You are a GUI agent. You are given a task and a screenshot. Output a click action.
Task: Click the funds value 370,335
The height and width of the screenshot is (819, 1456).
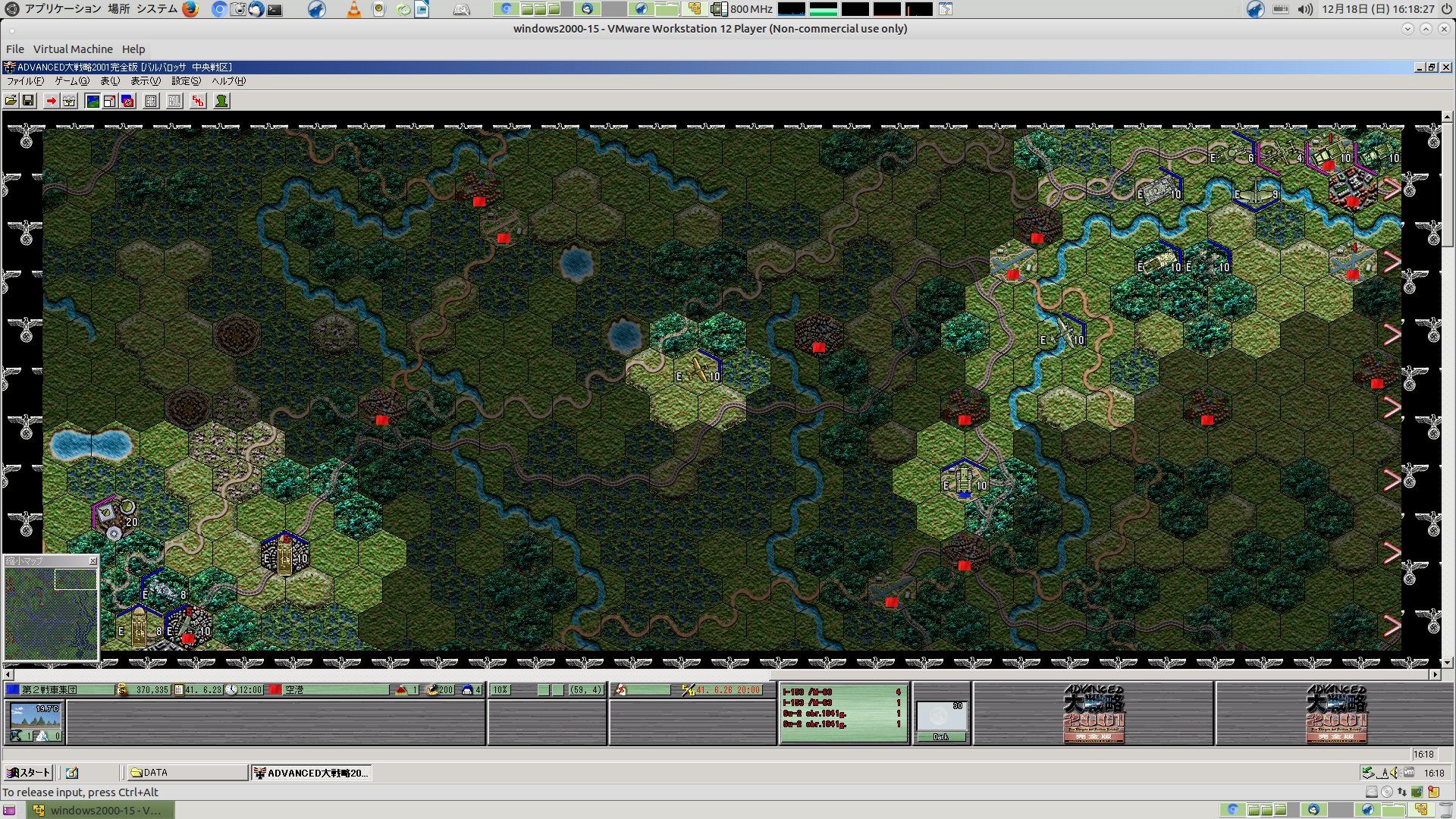(152, 690)
